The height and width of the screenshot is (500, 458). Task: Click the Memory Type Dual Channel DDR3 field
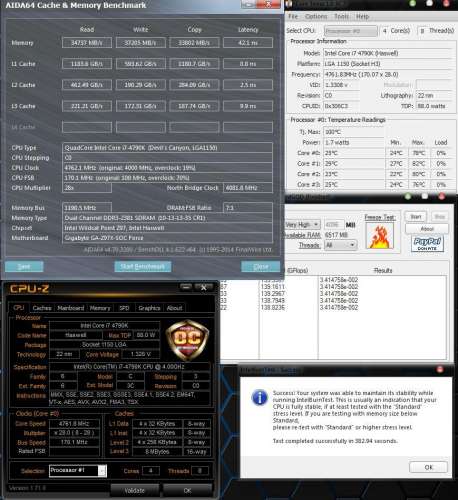point(167,218)
